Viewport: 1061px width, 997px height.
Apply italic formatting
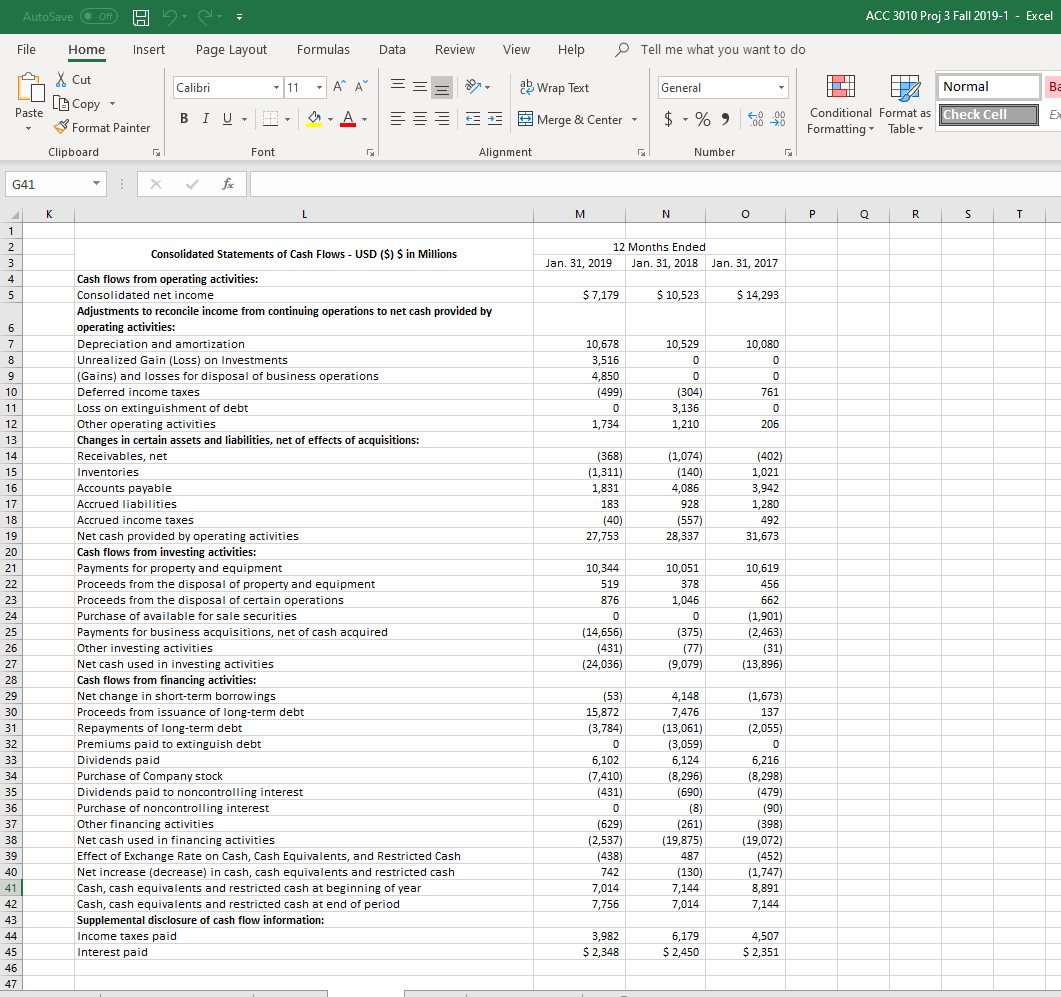coord(206,118)
